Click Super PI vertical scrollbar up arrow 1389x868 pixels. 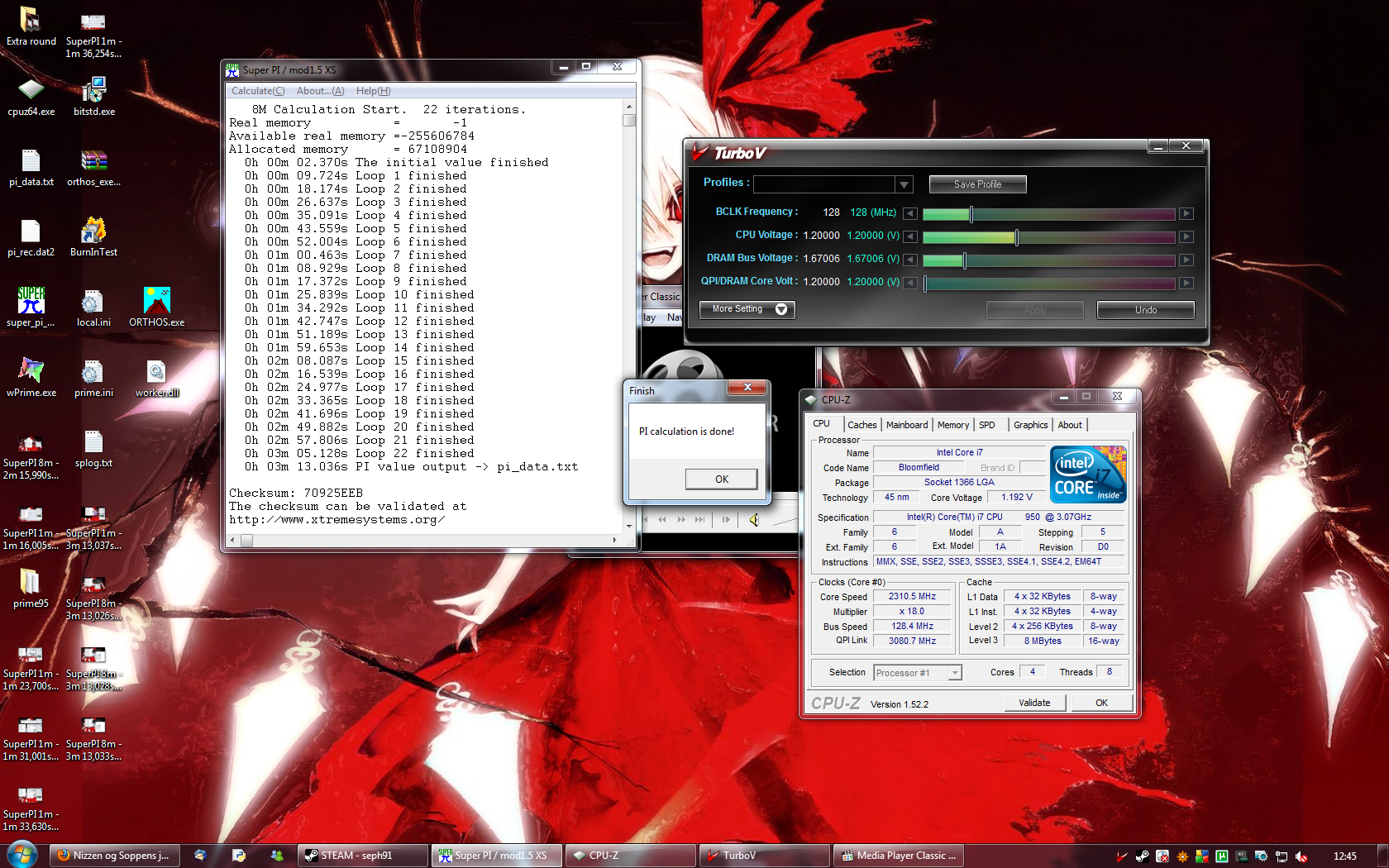(629, 107)
